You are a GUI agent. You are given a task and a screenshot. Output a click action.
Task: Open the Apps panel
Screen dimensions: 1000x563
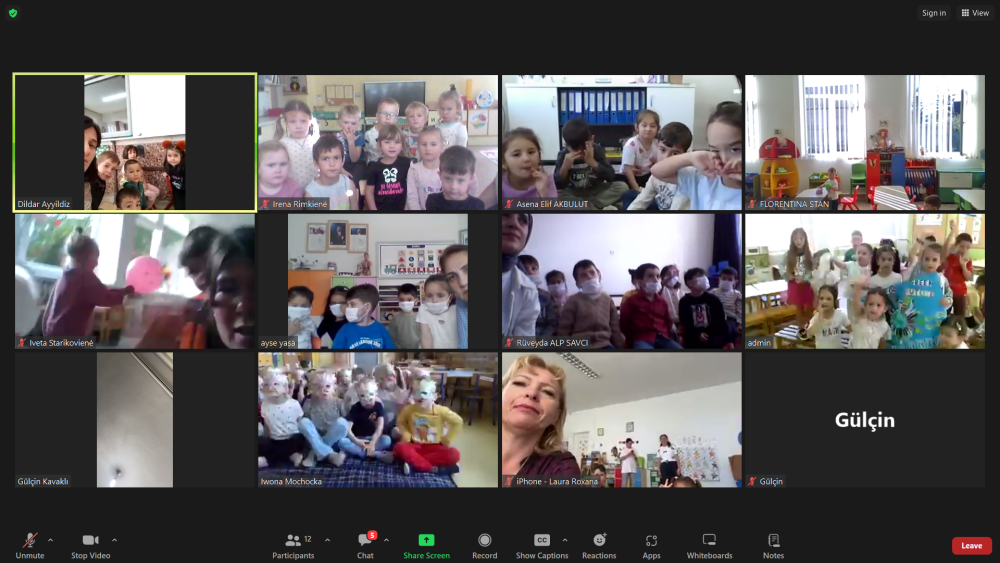coord(651,546)
